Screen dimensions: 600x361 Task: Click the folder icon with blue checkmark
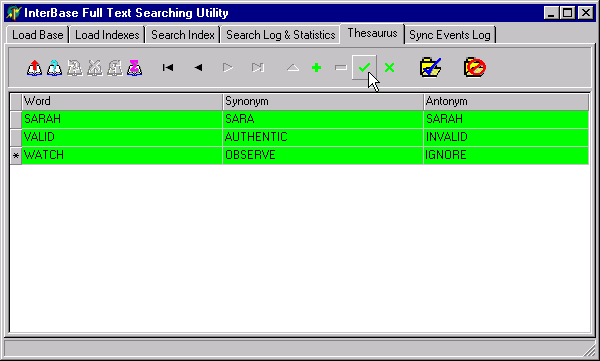pyautogui.click(x=430, y=67)
